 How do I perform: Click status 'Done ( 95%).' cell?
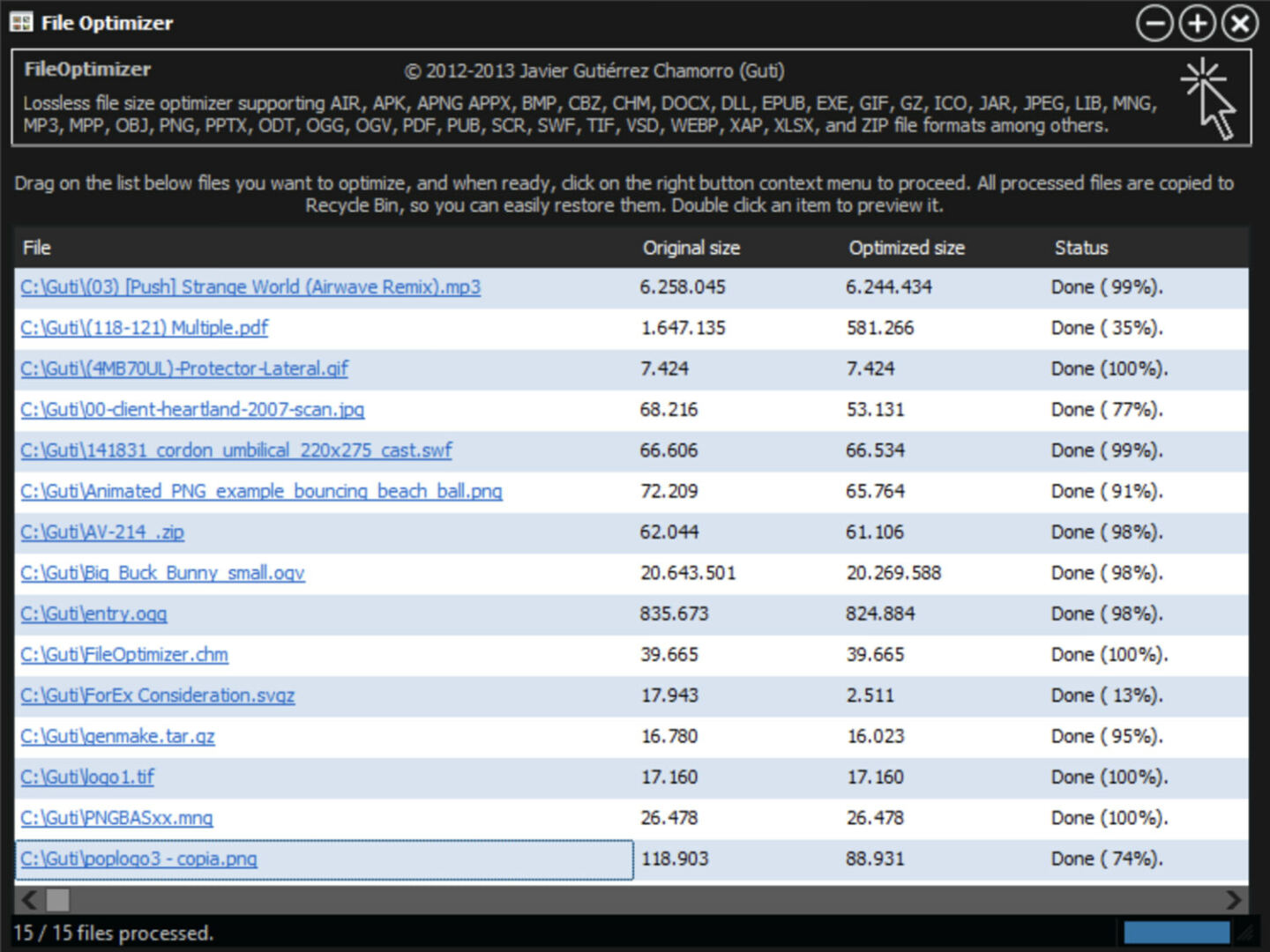click(1107, 736)
